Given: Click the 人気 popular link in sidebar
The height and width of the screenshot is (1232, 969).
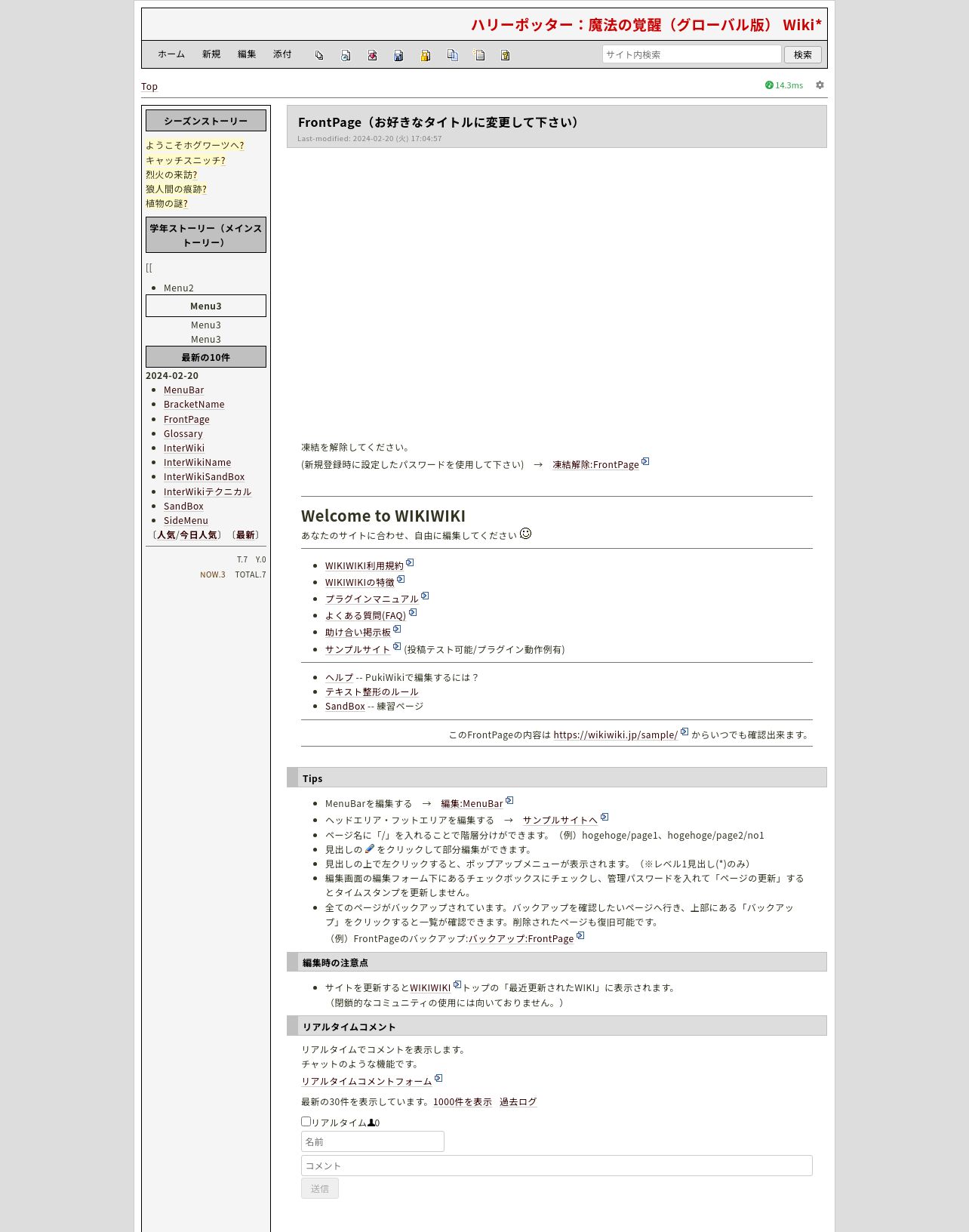Looking at the screenshot, I should click(x=166, y=535).
